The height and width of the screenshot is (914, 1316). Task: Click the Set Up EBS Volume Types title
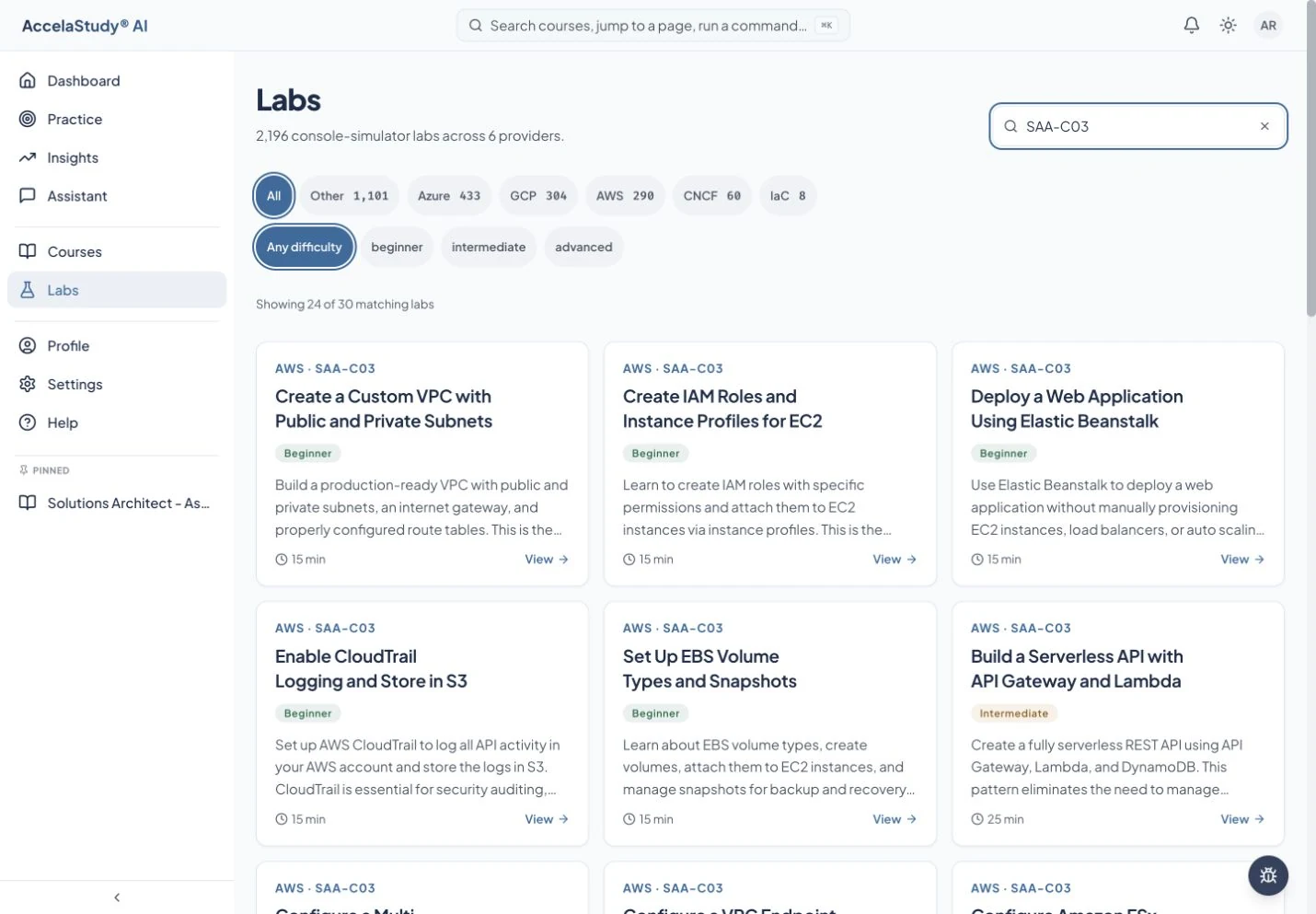pyautogui.click(x=710, y=669)
